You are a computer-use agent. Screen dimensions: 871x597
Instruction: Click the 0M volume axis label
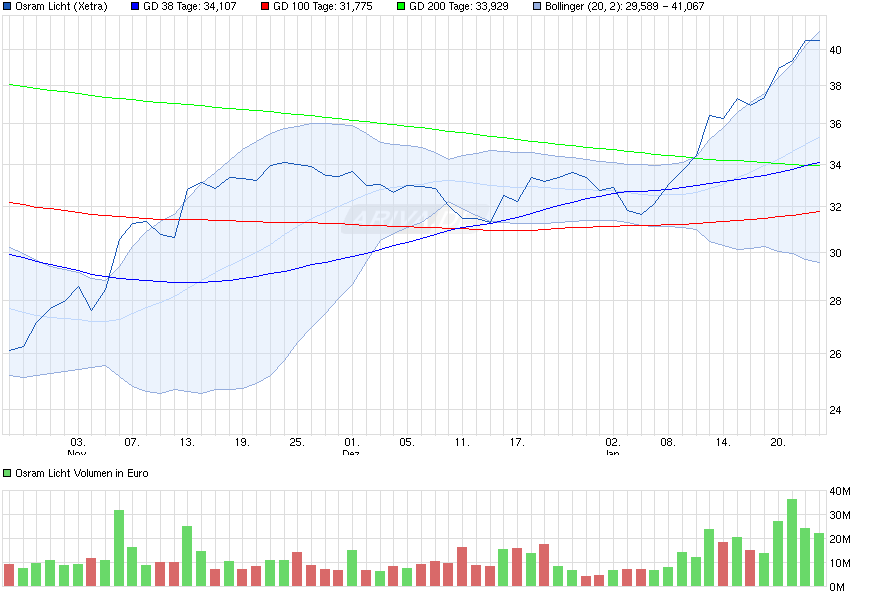(x=837, y=587)
